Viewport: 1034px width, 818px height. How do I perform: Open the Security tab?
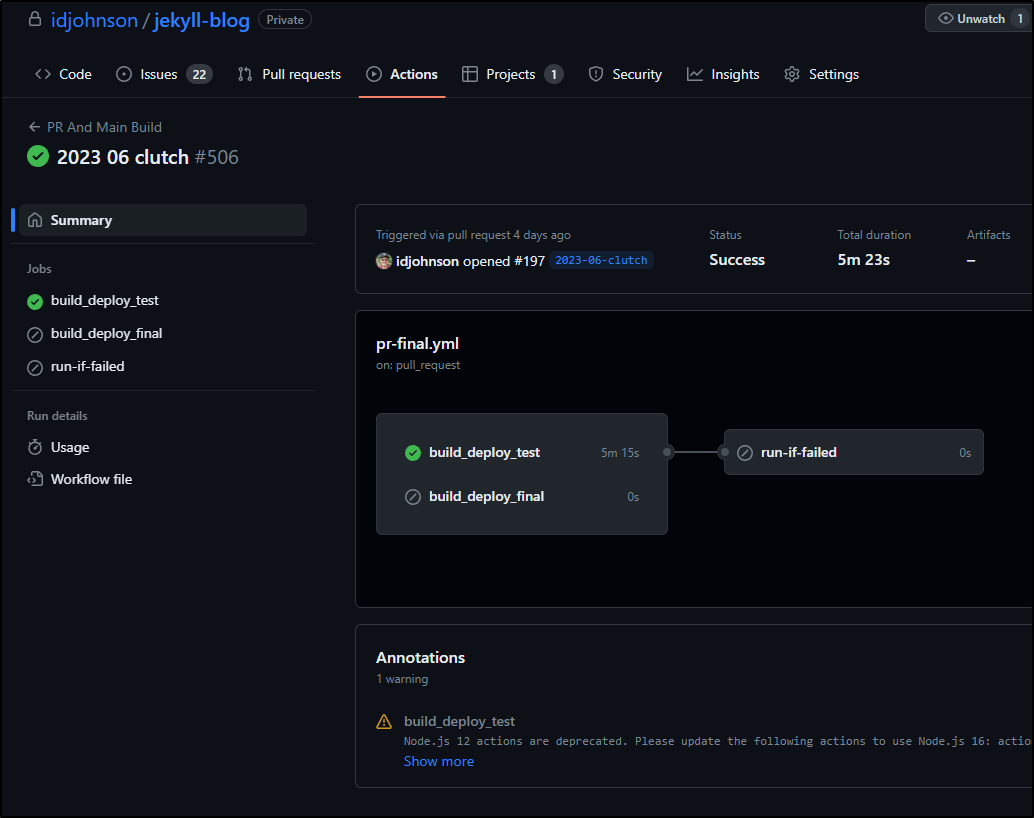click(625, 75)
